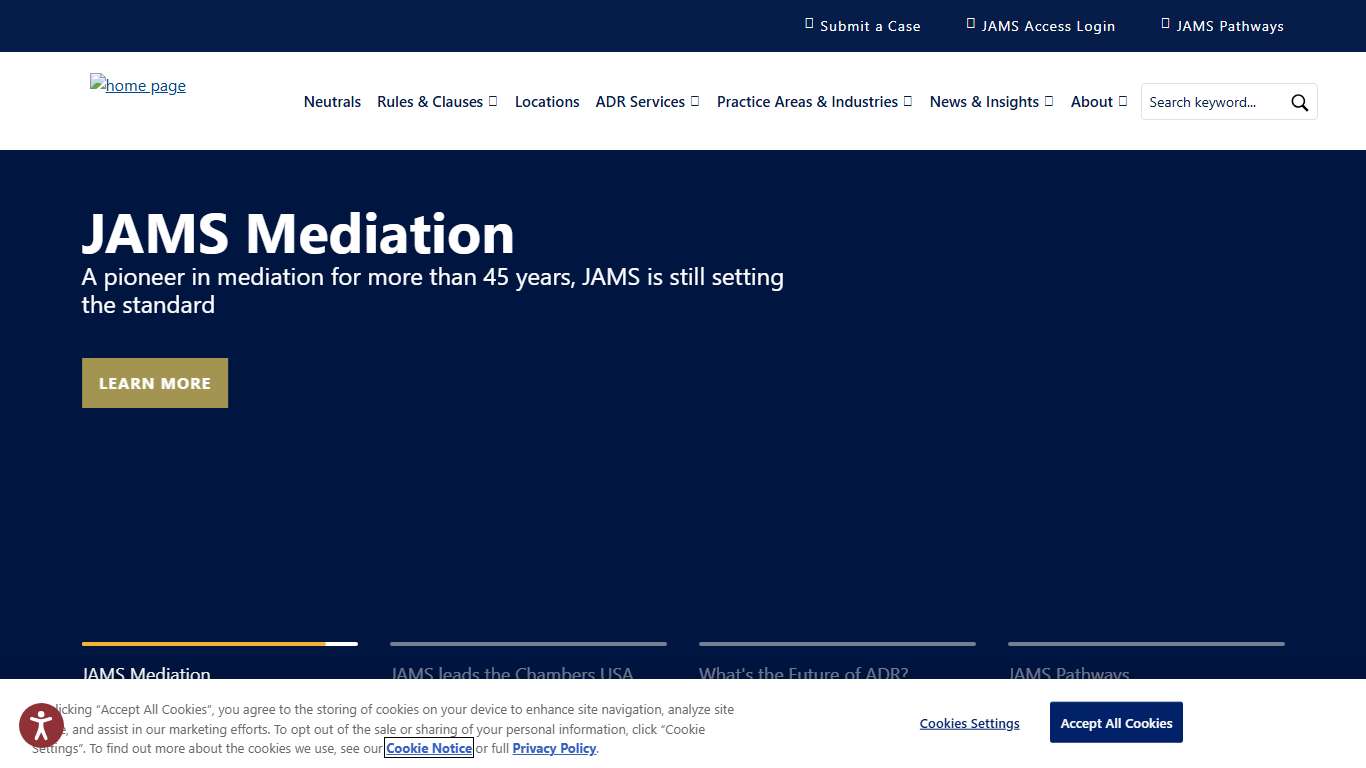Click the search magnifier icon
1366x768 pixels.
[1299, 101]
